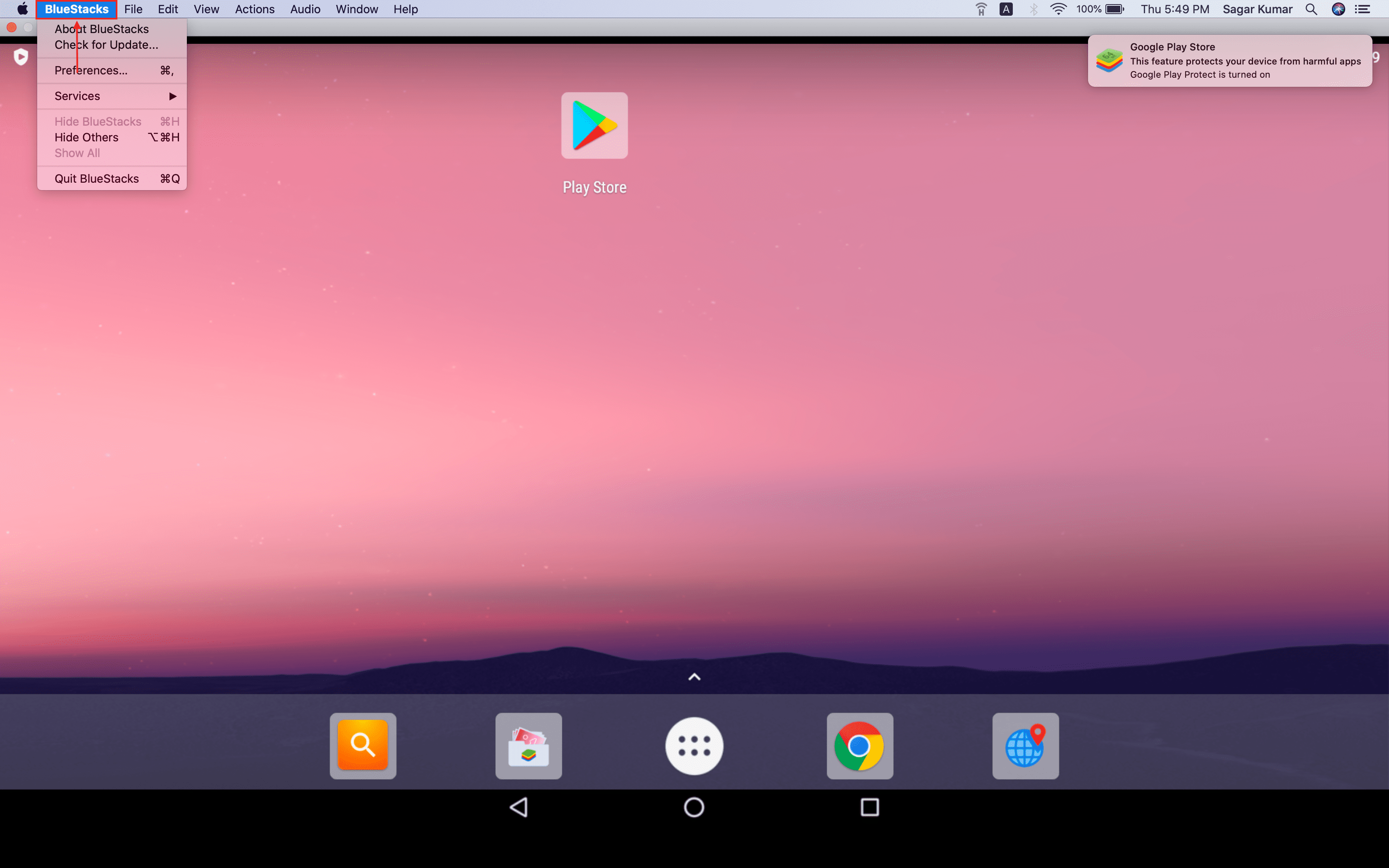Viewport: 1389px width, 868px height.
Task: Click the BlueStacks menu bar item
Action: (x=77, y=9)
